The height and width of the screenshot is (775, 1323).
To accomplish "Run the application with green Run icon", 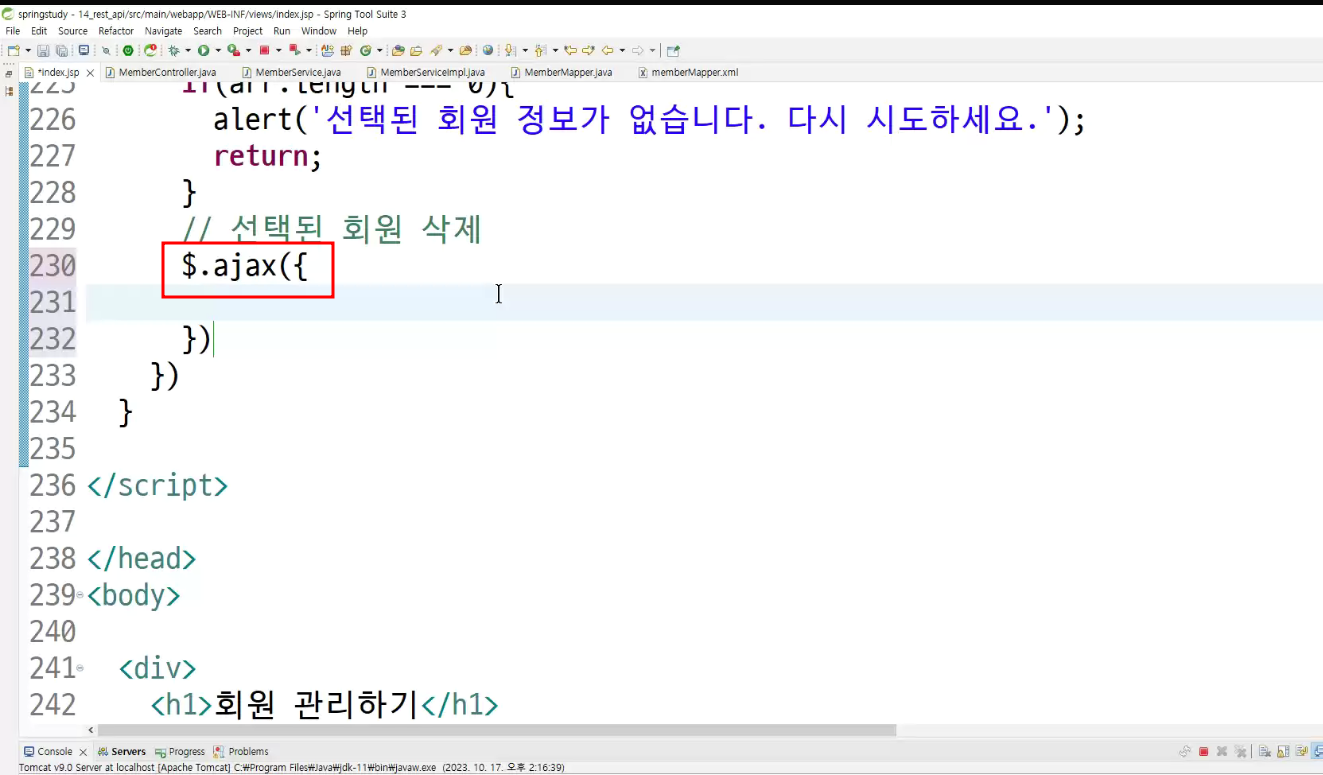I will coord(203,50).
